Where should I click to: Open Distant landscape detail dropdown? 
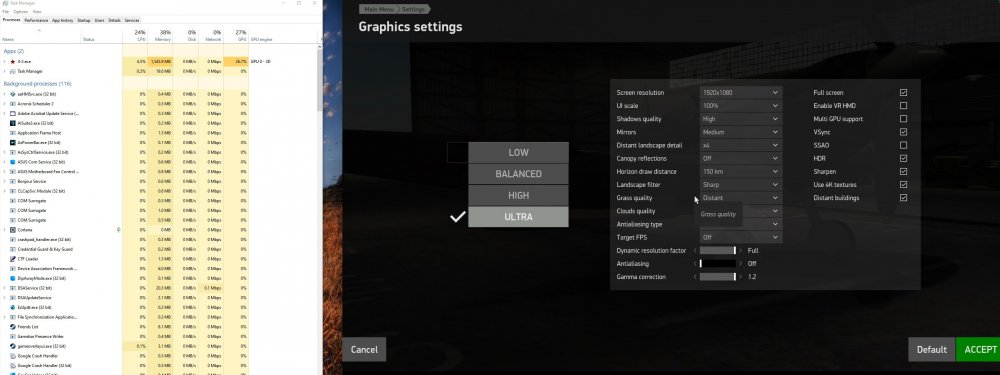tap(740, 145)
